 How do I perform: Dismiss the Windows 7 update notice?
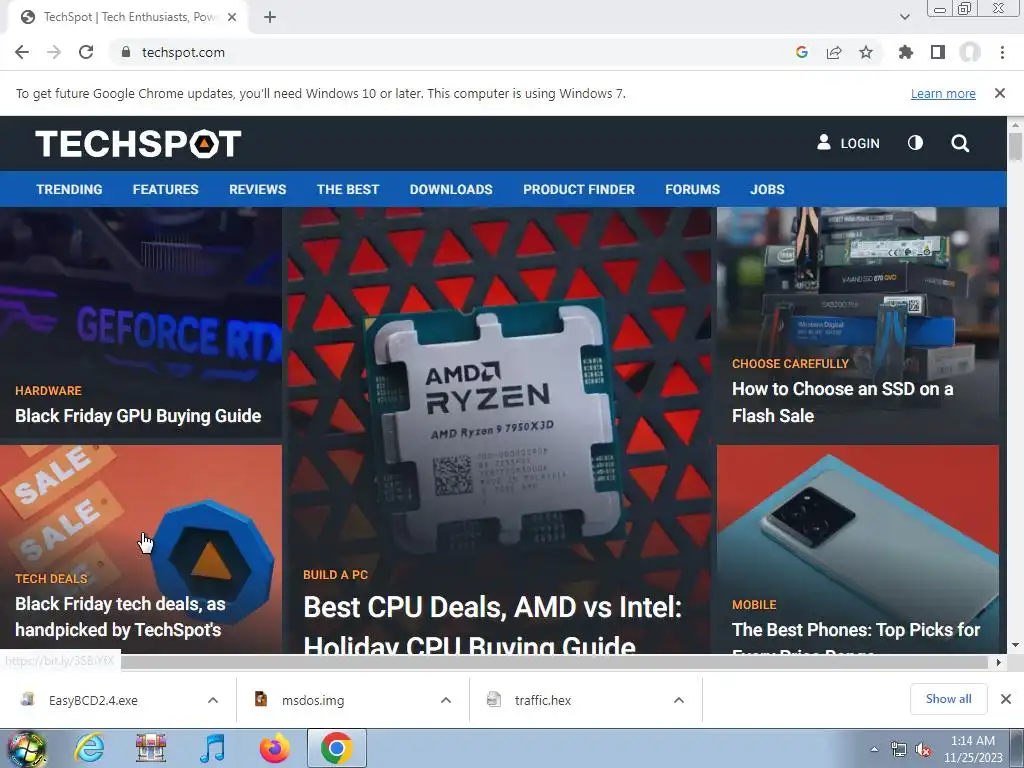(x=1000, y=93)
